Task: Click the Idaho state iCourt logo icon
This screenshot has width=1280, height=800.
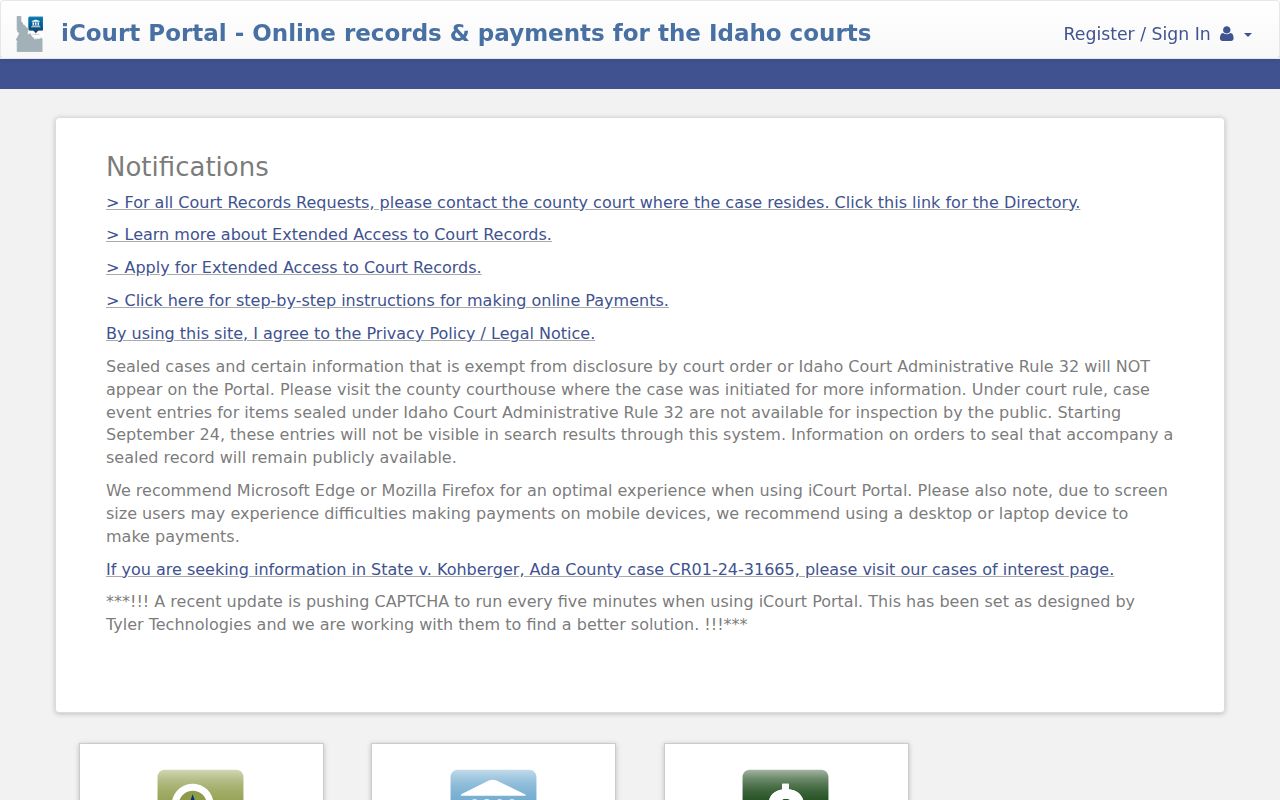Action: point(30,33)
